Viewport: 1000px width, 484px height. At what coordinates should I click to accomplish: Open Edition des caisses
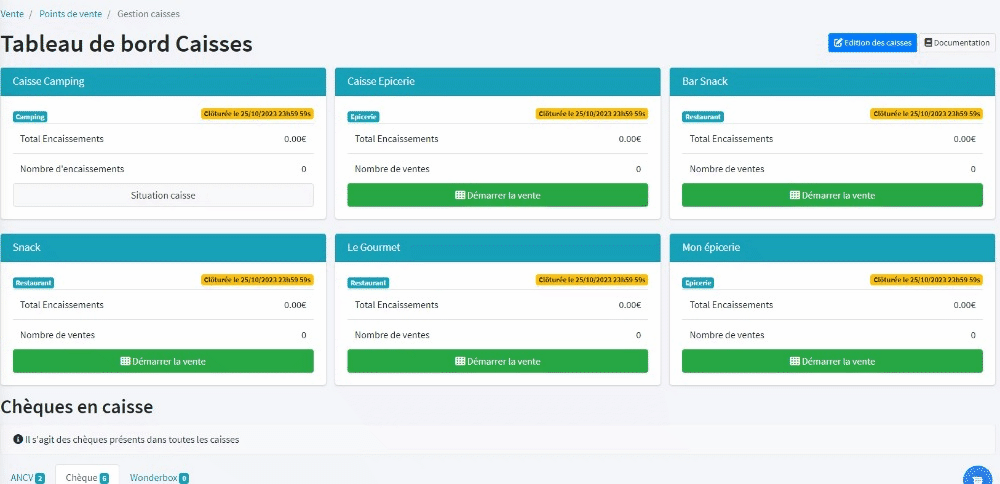point(871,43)
